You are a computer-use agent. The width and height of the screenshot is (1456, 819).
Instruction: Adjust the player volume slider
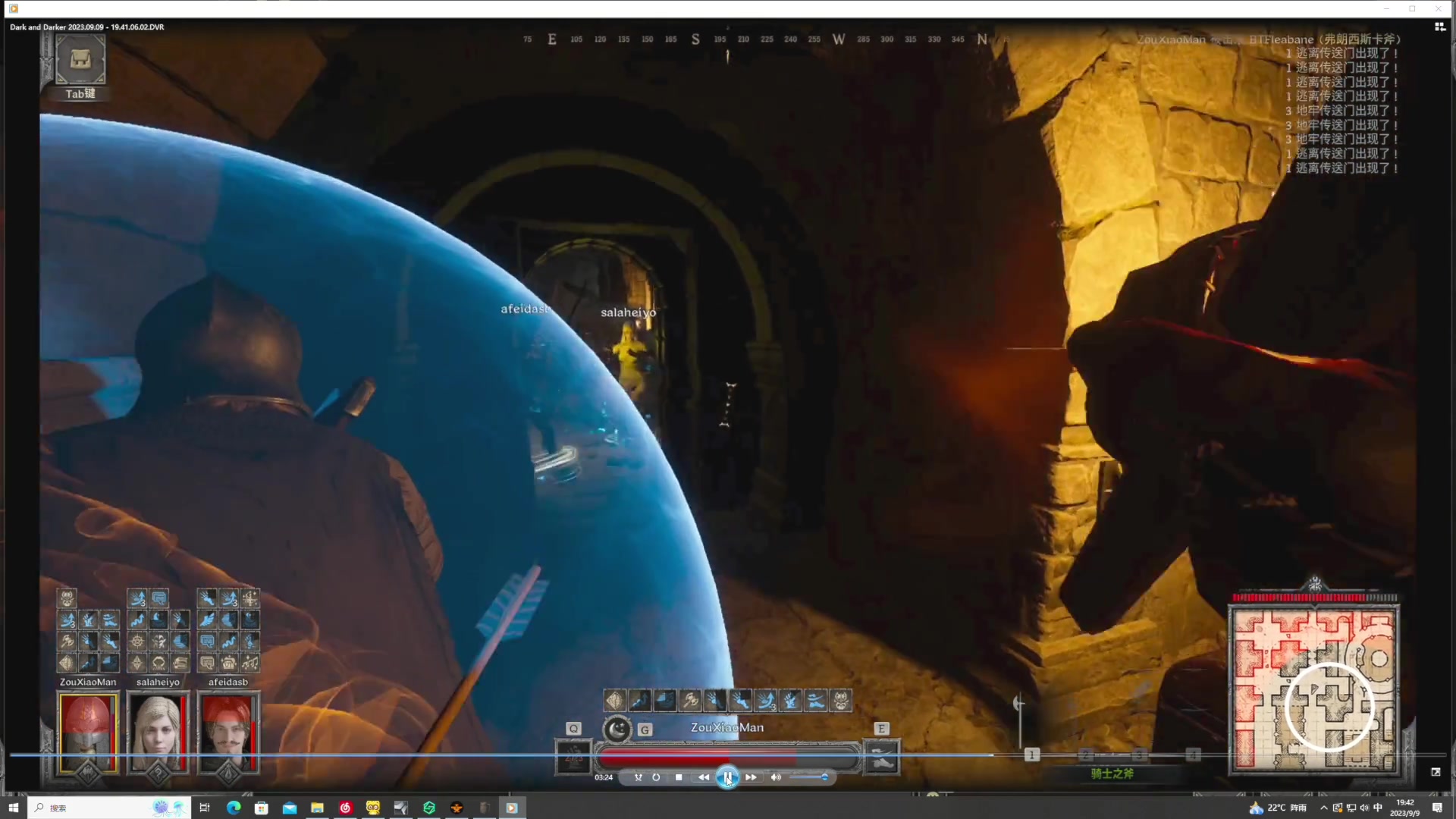point(809,777)
